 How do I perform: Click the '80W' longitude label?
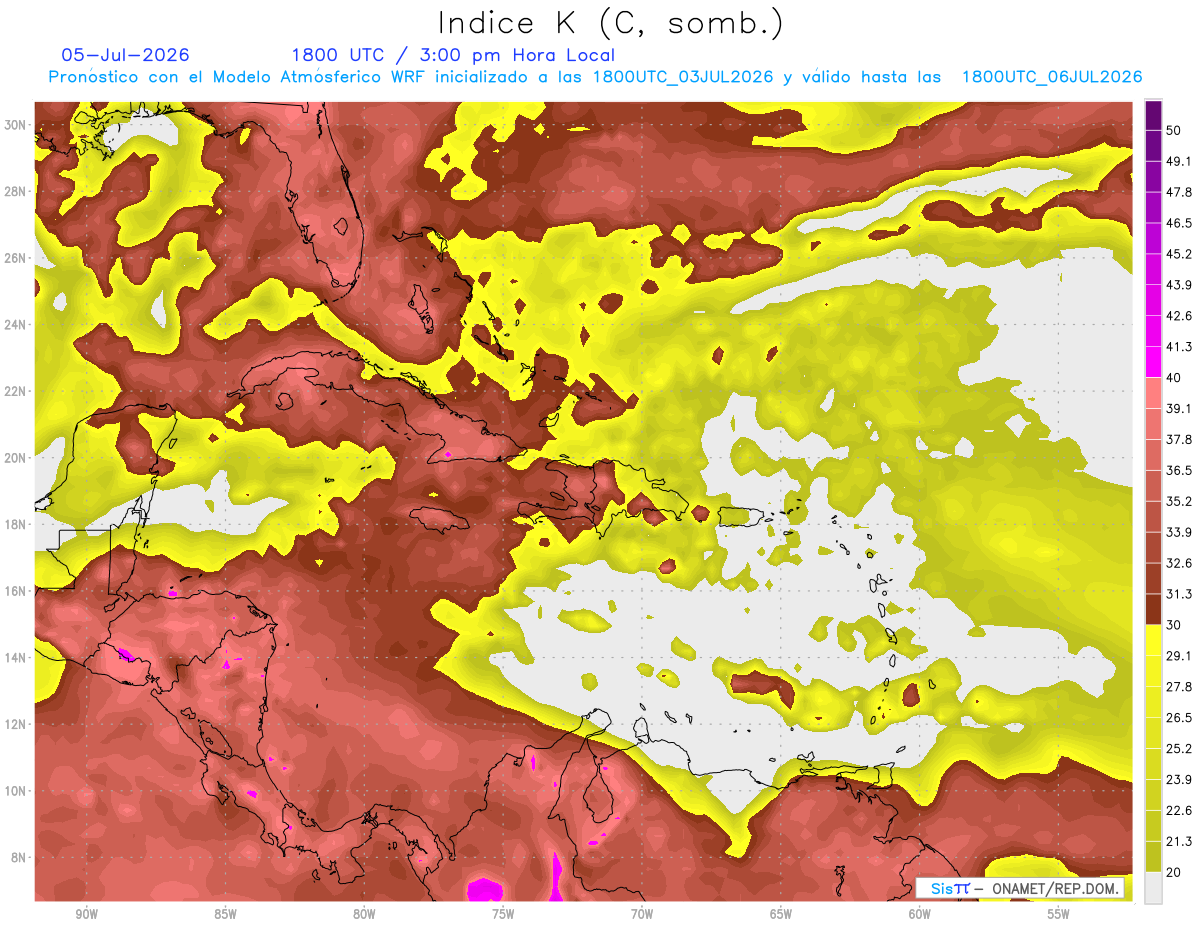tap(364, 914)
